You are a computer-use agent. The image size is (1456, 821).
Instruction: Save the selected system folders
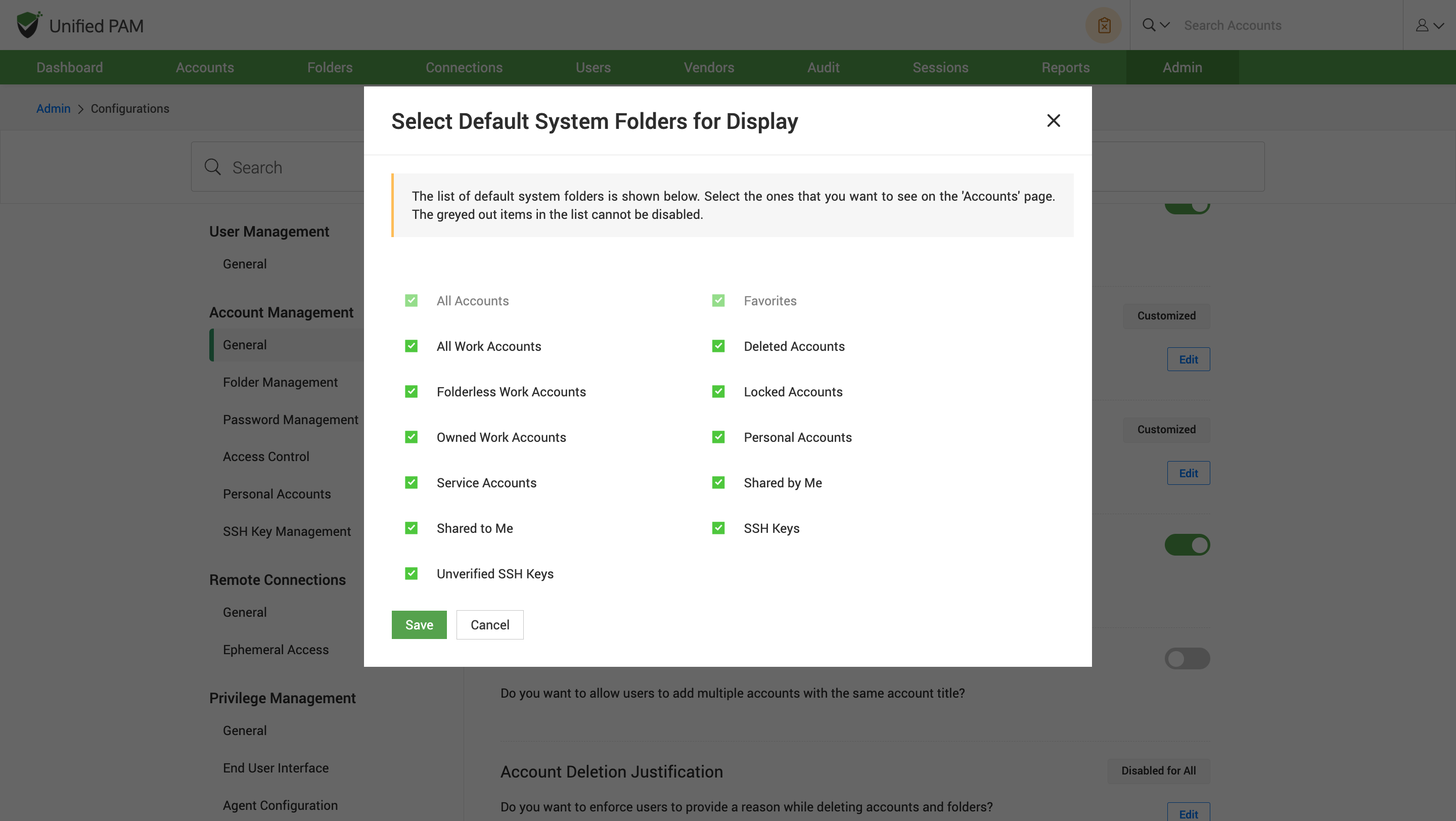click(419, 624)
